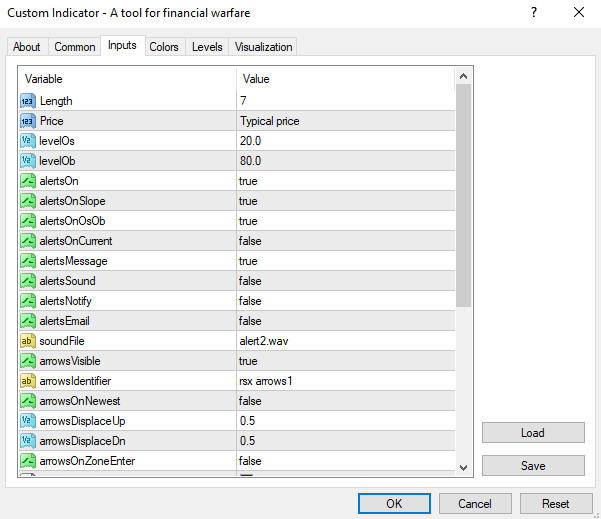Click the Cancel button
This screenshot has width=601, height=519.
point(475,503)
